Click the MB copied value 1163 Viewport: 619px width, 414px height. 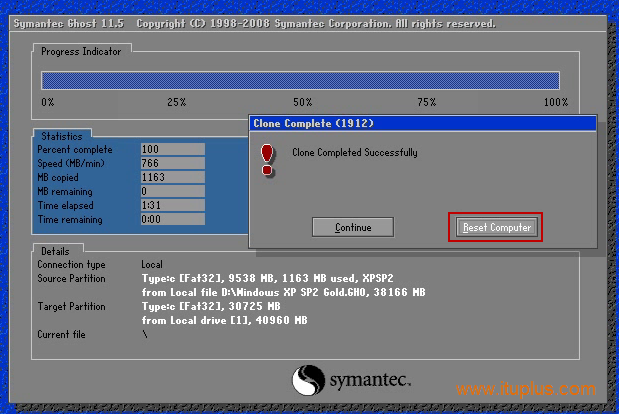tap(173, 177)
